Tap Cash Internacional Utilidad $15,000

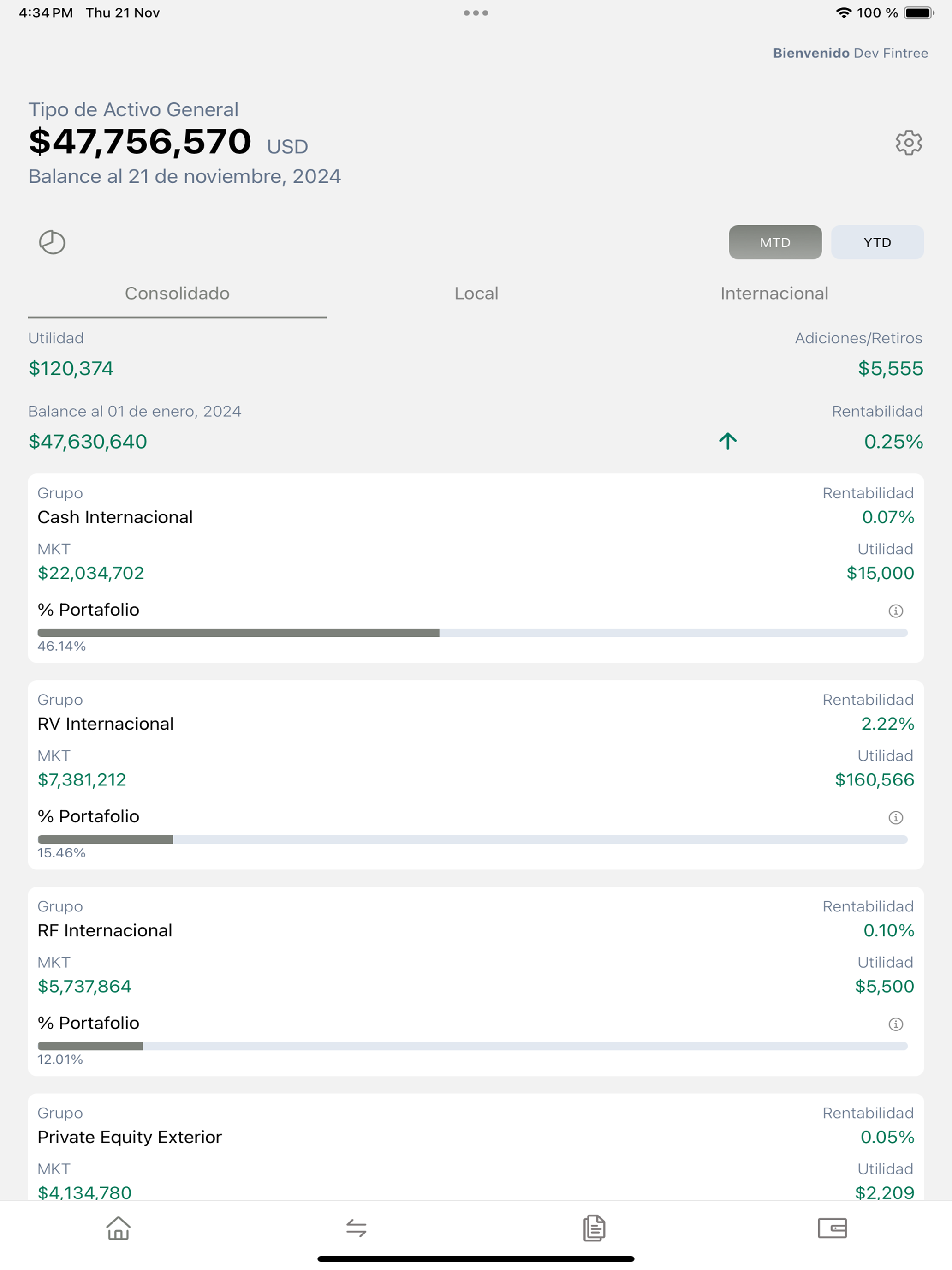click(880, 573)
